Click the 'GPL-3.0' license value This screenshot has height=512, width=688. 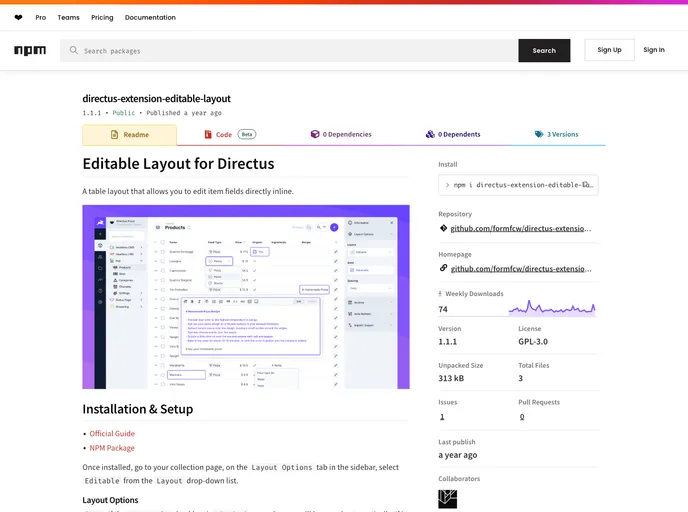click(x=533, y=341)
